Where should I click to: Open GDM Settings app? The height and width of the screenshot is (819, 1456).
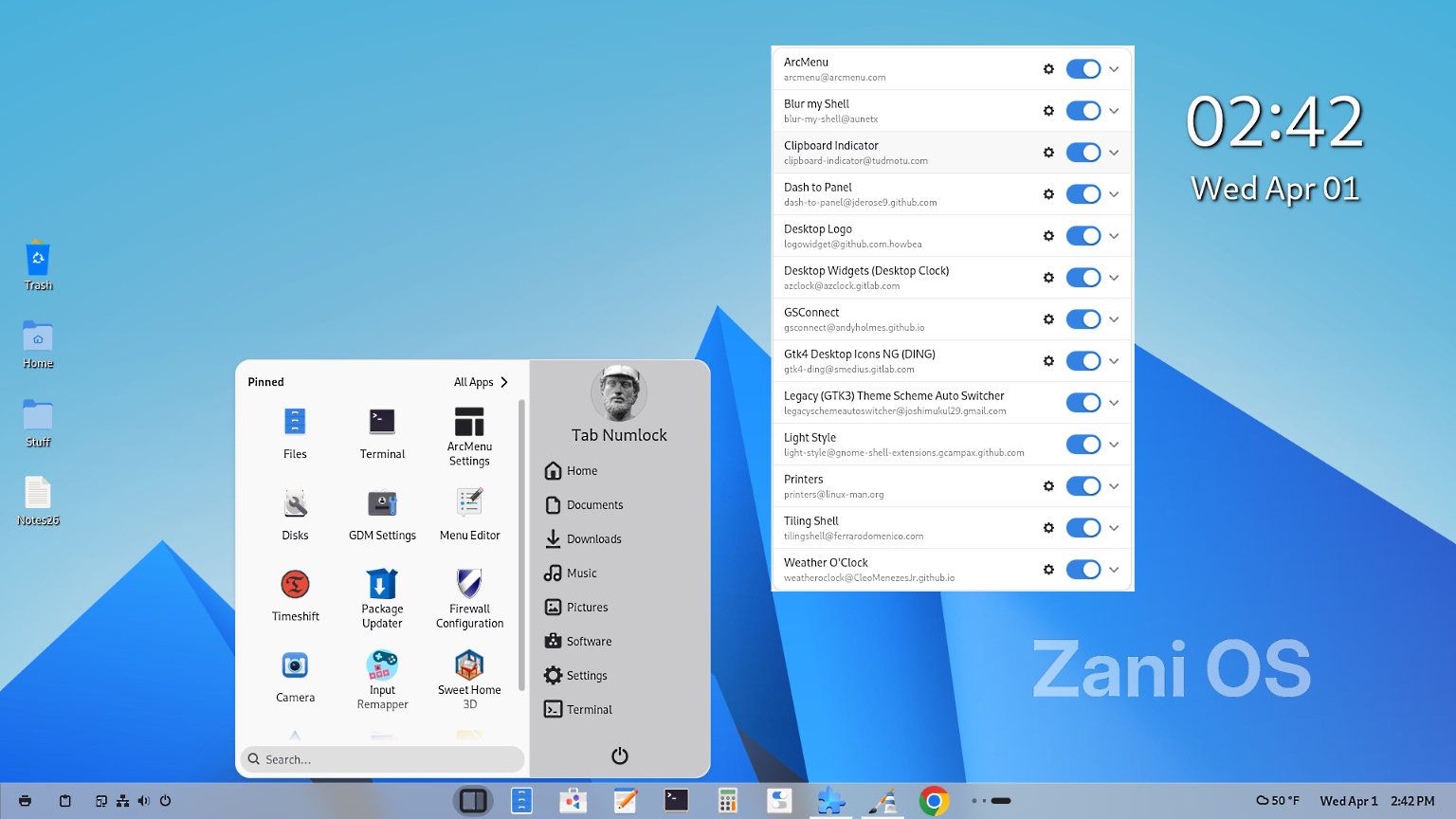(x=382, y=514)
